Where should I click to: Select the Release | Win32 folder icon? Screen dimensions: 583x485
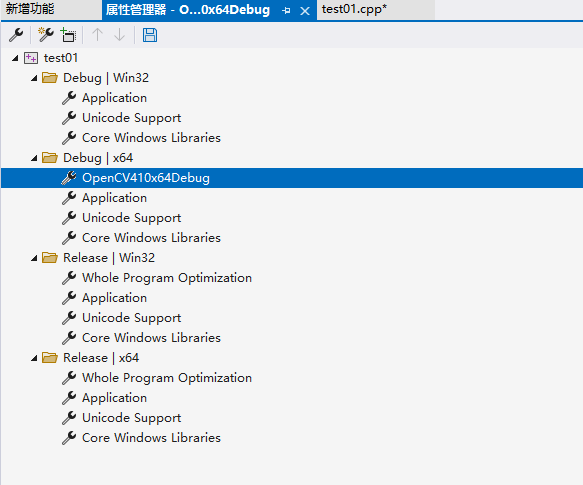50,258
